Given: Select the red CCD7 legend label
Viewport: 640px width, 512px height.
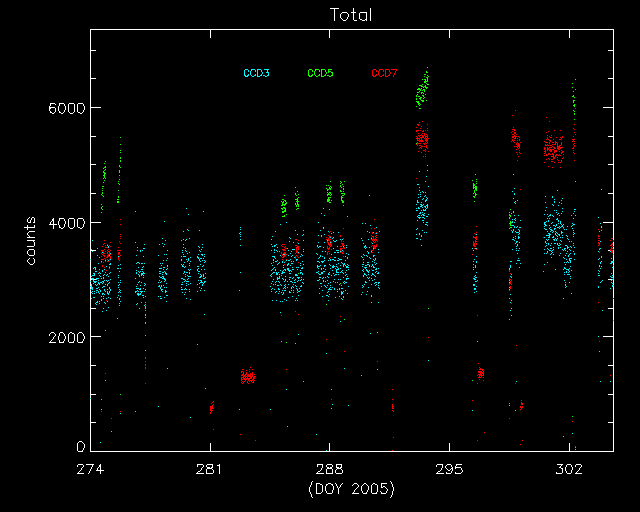Looking at the screenshot, I should (384, 74).
